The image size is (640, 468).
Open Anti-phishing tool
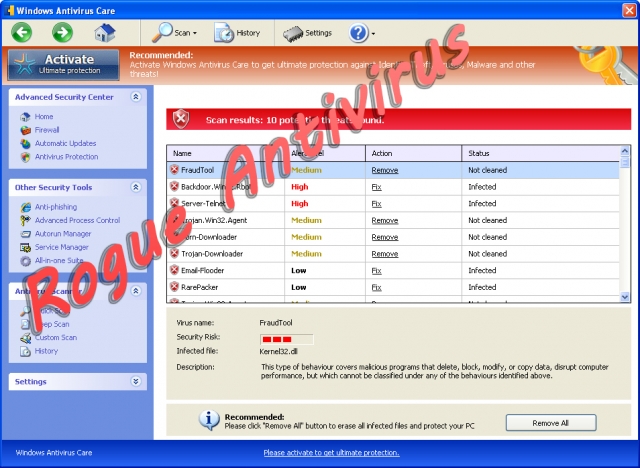[x=56, y=207]
